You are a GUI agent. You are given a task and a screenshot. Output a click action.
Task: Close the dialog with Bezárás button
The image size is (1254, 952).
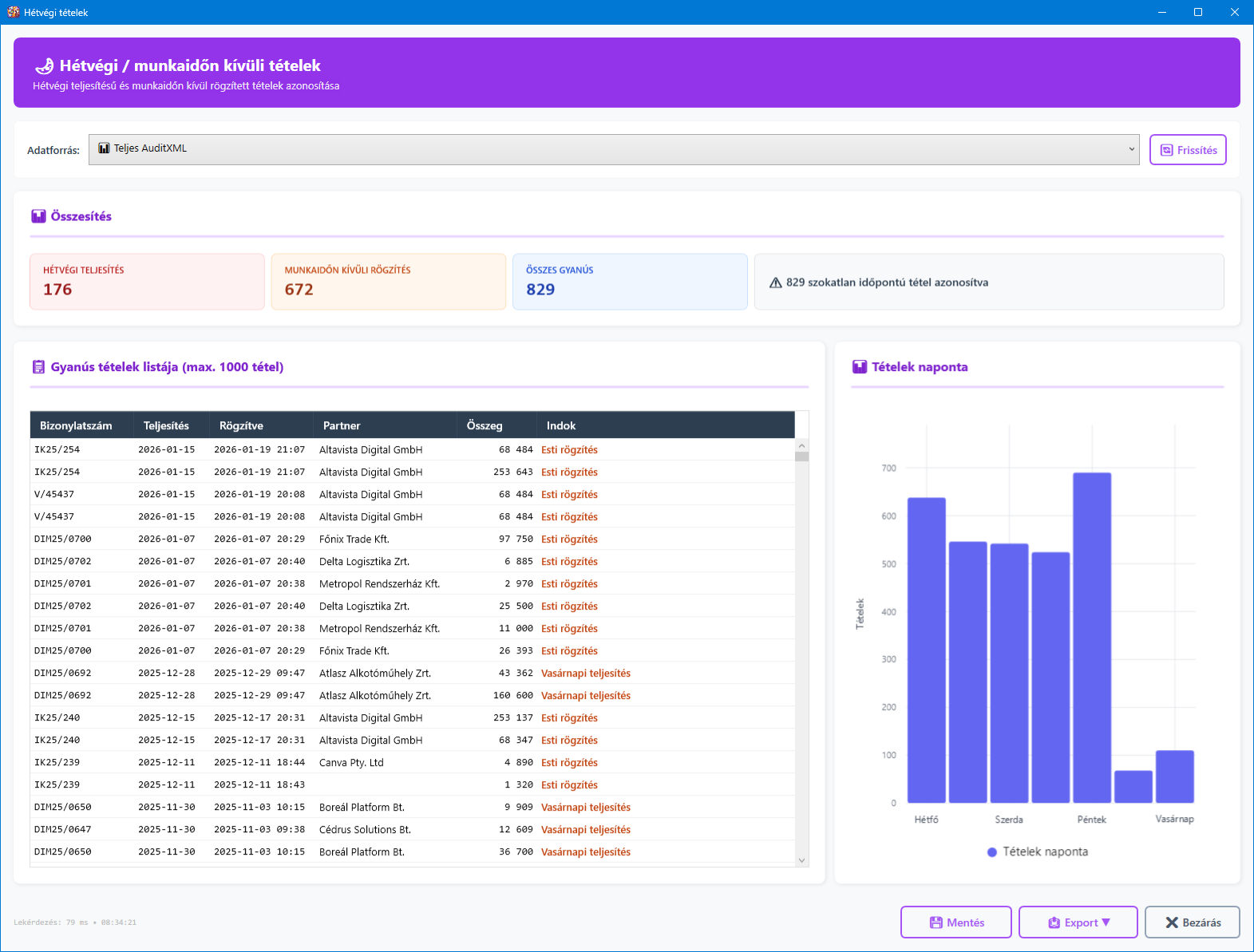click(x=1192, y=922)
